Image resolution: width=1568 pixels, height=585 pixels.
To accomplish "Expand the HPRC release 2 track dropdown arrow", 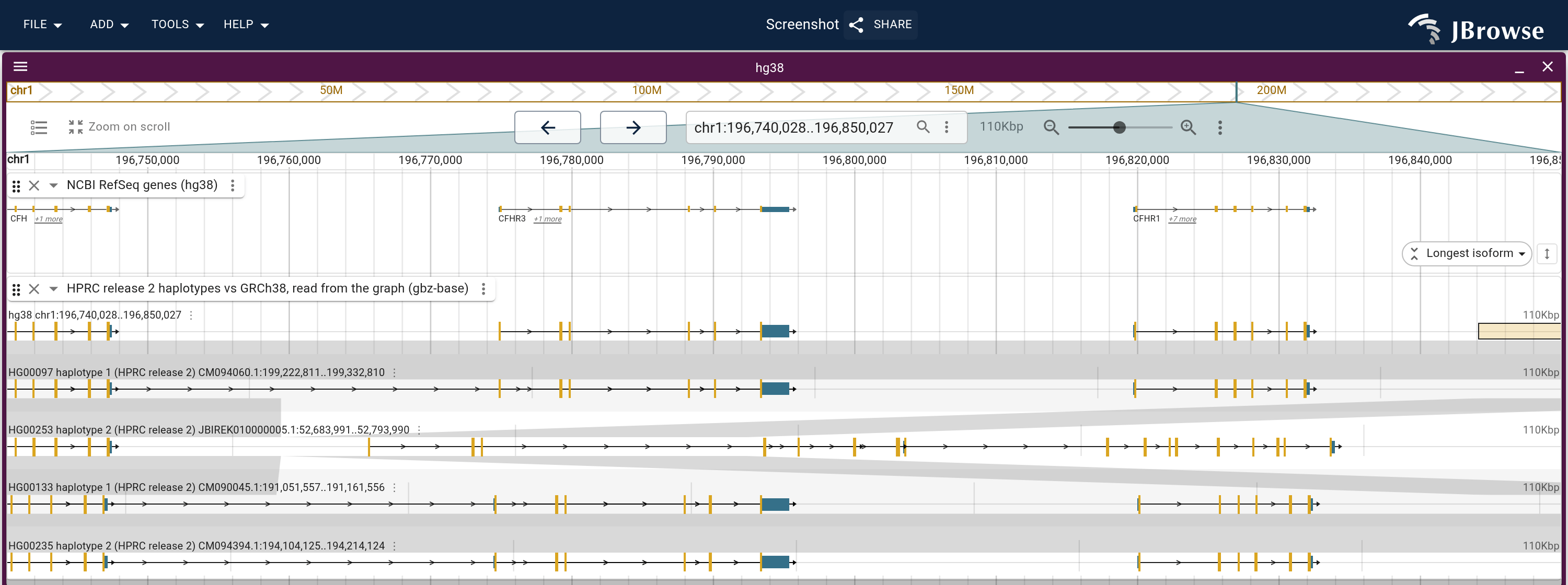I will pyautogui.click(x=53, y=289).
